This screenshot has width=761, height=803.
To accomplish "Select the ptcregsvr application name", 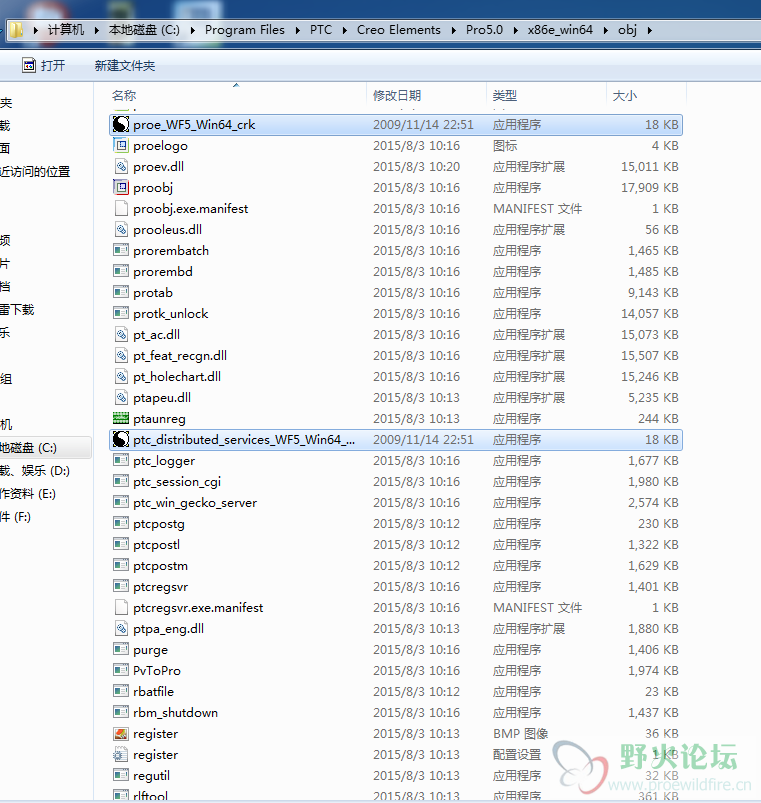I will (160, 587).
